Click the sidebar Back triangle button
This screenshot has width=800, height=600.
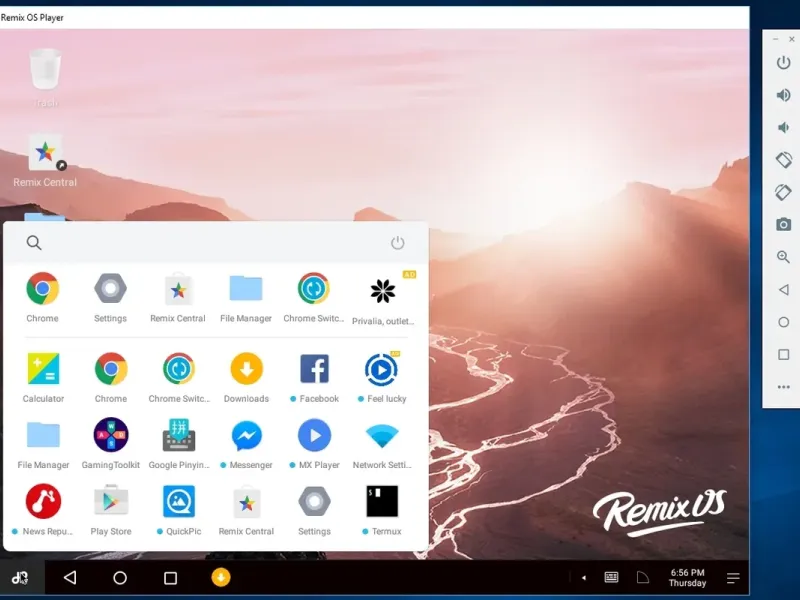pyautogui.click(x=784, y=290)
